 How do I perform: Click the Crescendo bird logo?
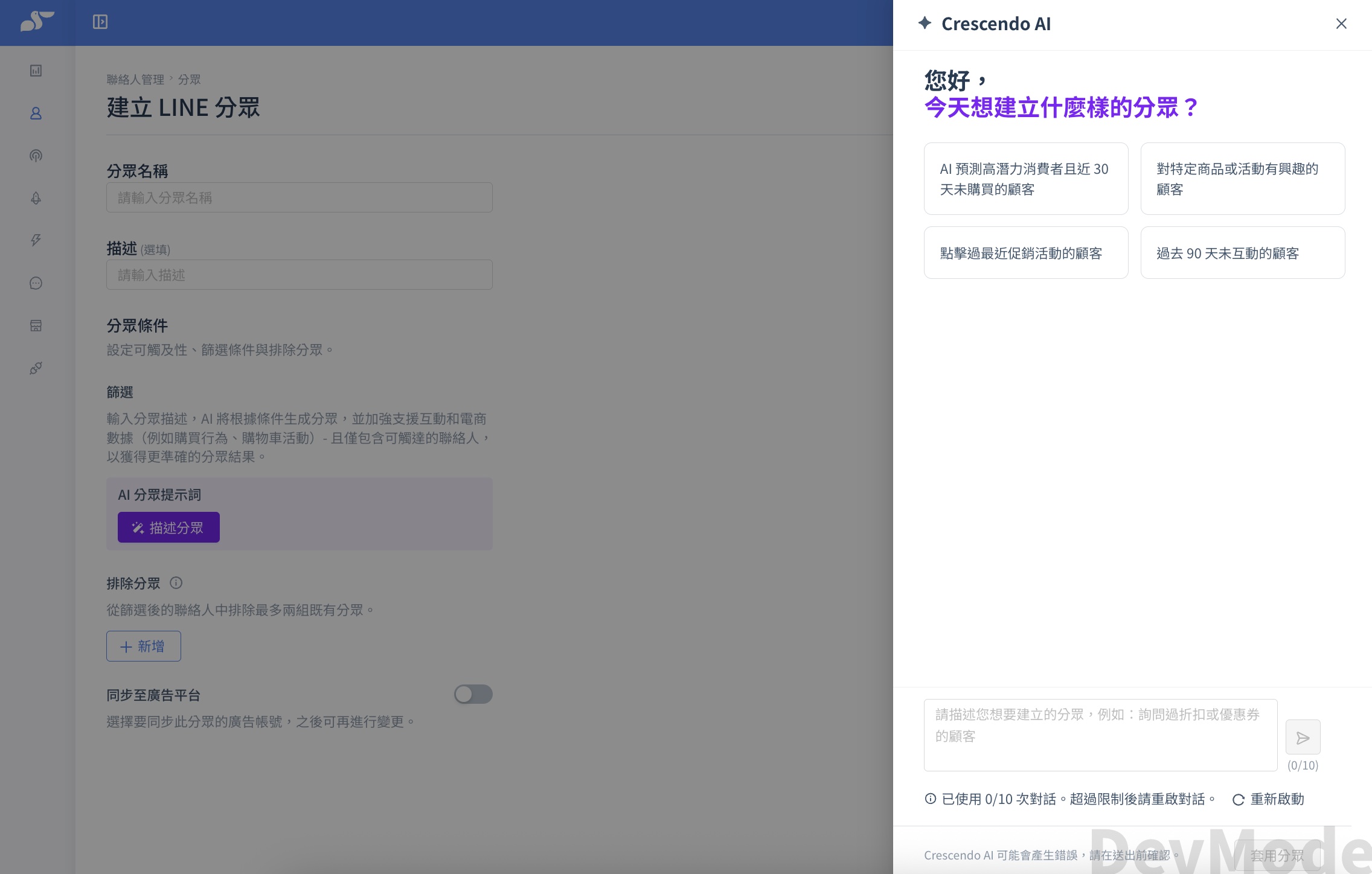[37, 21]
